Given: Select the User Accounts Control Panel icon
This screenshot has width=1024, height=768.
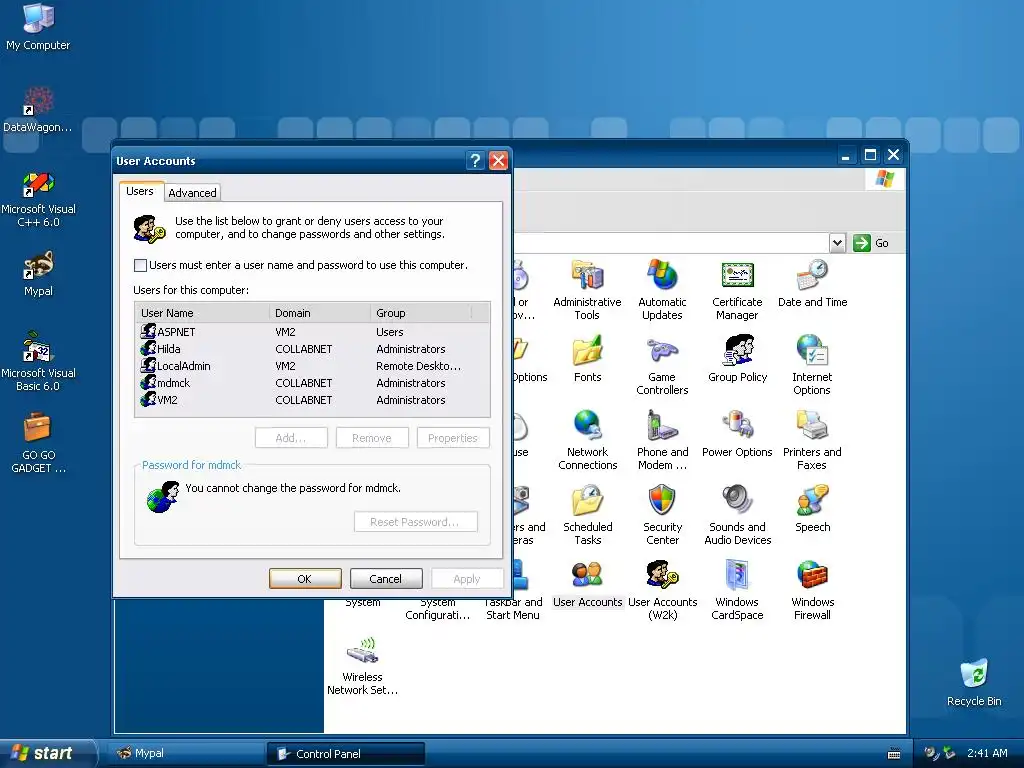Looking at the screenshot, I should click(x=587, y=584).
